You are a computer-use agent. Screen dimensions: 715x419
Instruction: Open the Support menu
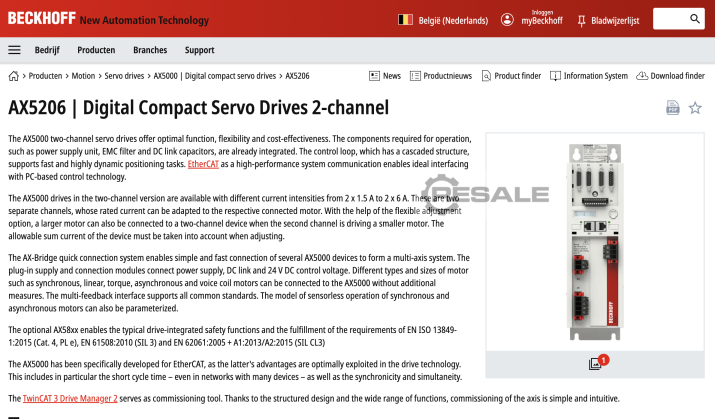199,50
